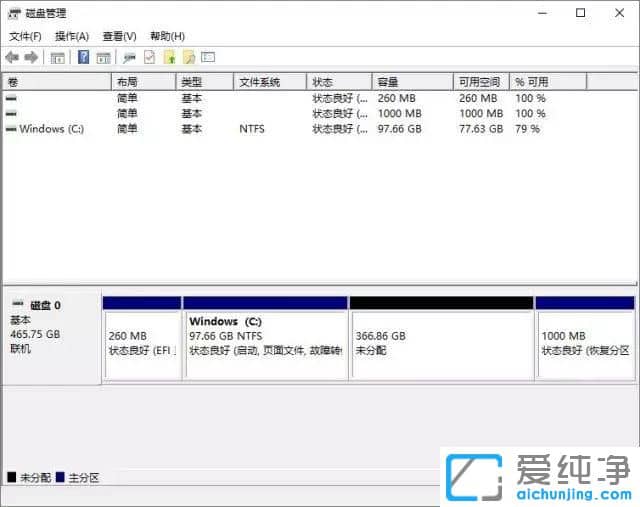Image resolution: width=640 pixels, height=507 pixels.
Task: Click the Forward arrow in the toolbar
Action: [x=31, y=58]
